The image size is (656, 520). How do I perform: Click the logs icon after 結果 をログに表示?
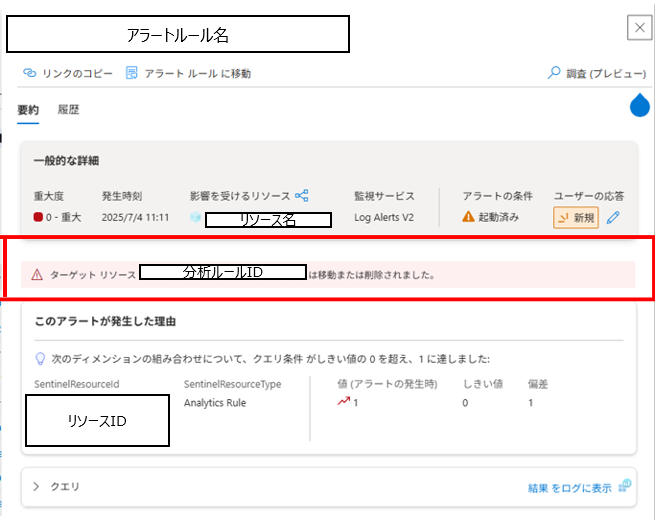[x=625, y=486]
